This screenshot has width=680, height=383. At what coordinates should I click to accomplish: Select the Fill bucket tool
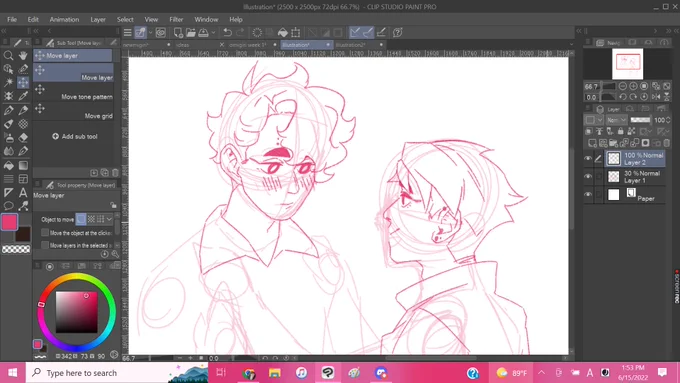coord(8,165)
